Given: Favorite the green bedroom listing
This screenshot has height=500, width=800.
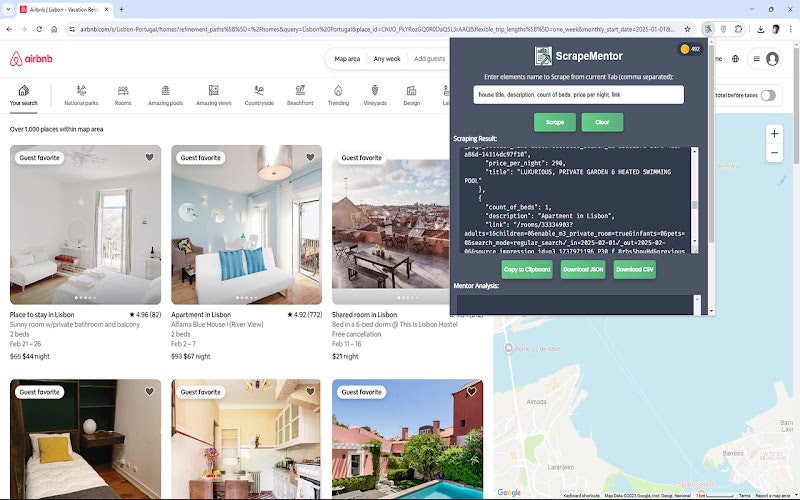Looking at the screenshot, I should coord(149,391).
